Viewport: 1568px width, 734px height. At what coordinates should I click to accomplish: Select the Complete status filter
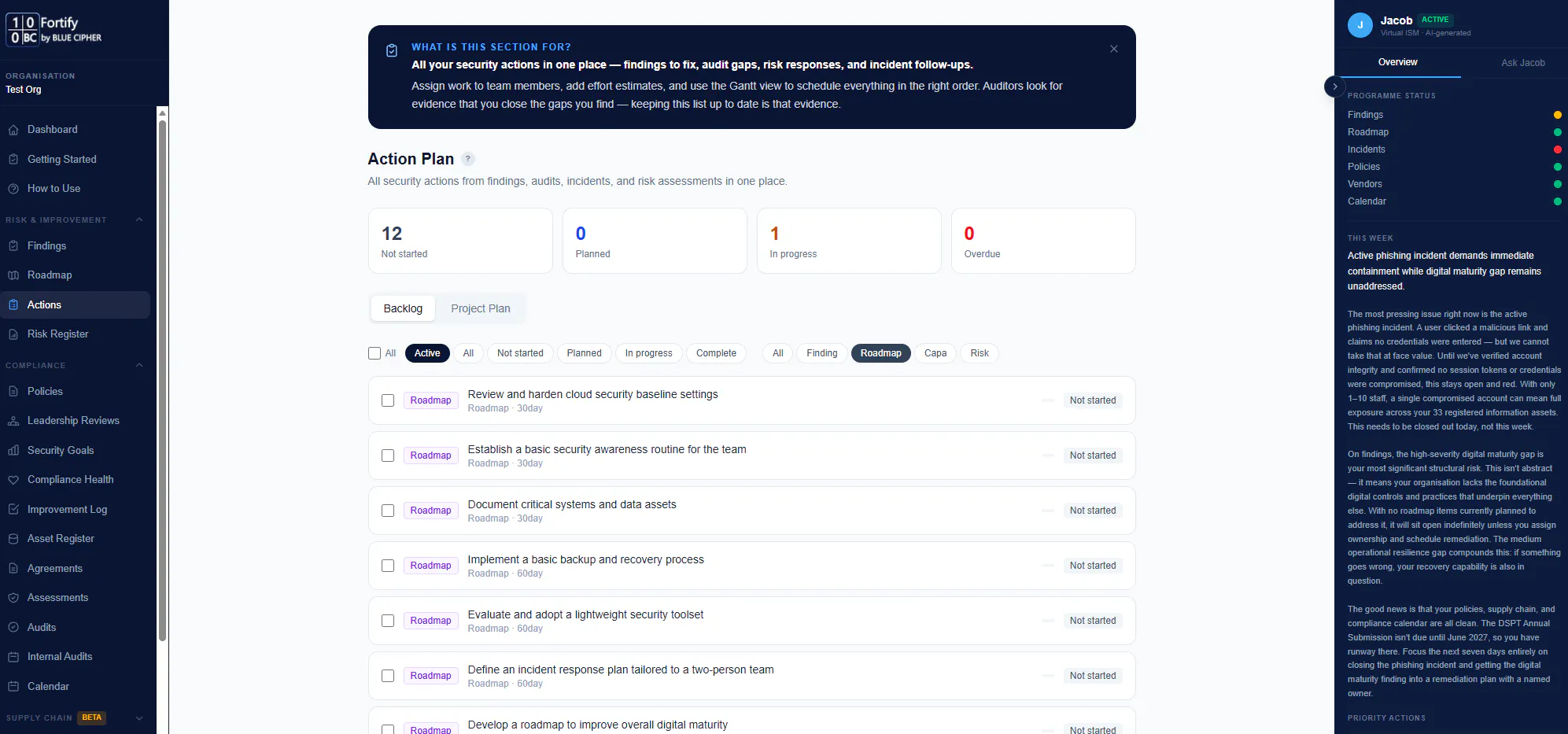[x=716, y=353]
